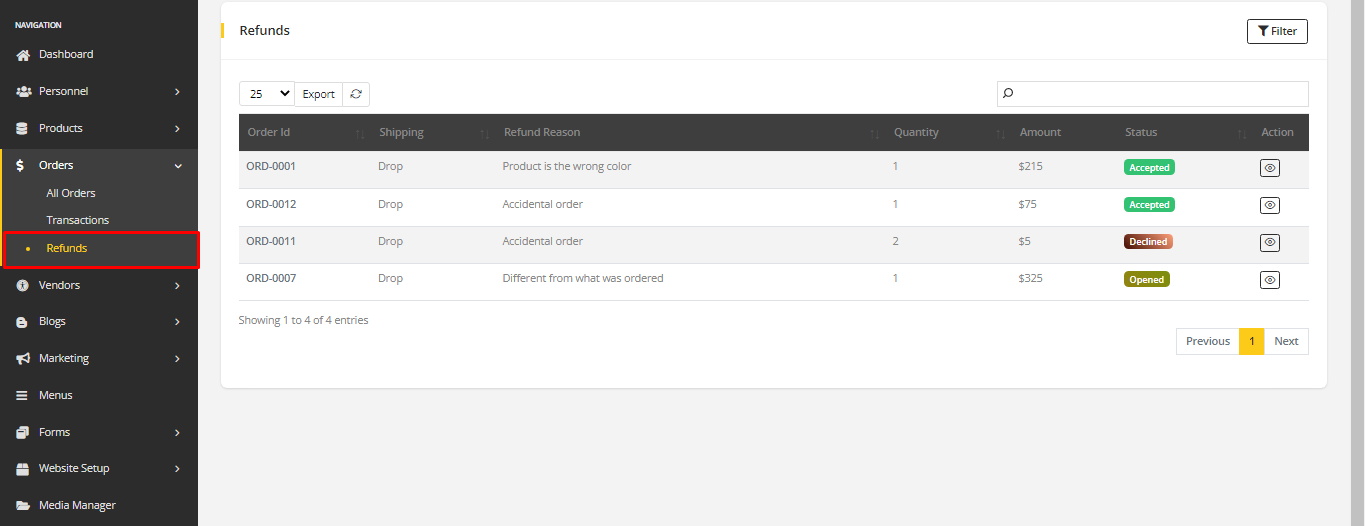1365x526 pixels.
Task: Open All Orders submenu item
Action: coord(71,193)
